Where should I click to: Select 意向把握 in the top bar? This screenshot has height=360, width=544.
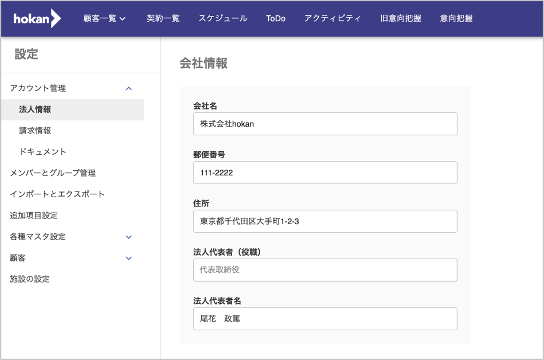tap(456, 18)
